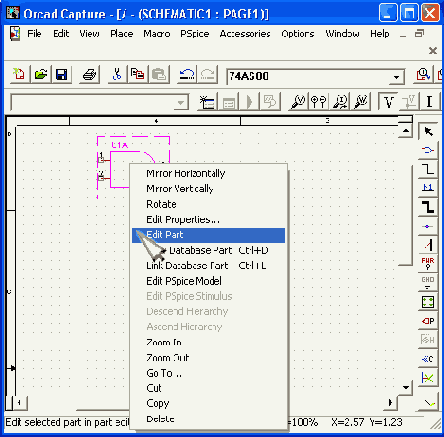Click the Edit Simulation Settings icon
The width and height of the screenshot is (444, 437).
tap(228, 102)
